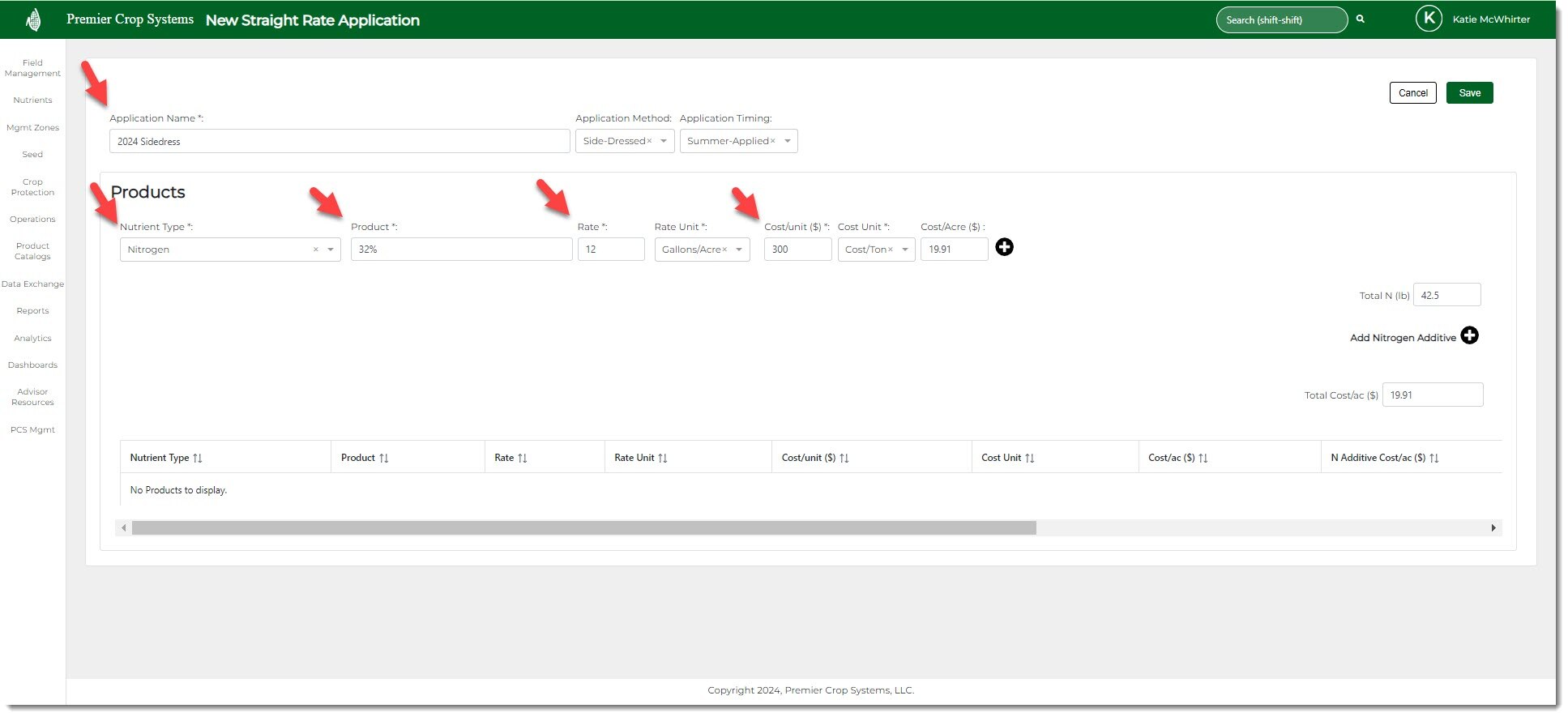Click the horizontal table scrollbar
The width and height of the screenshot is (1568, 717).
583,528
